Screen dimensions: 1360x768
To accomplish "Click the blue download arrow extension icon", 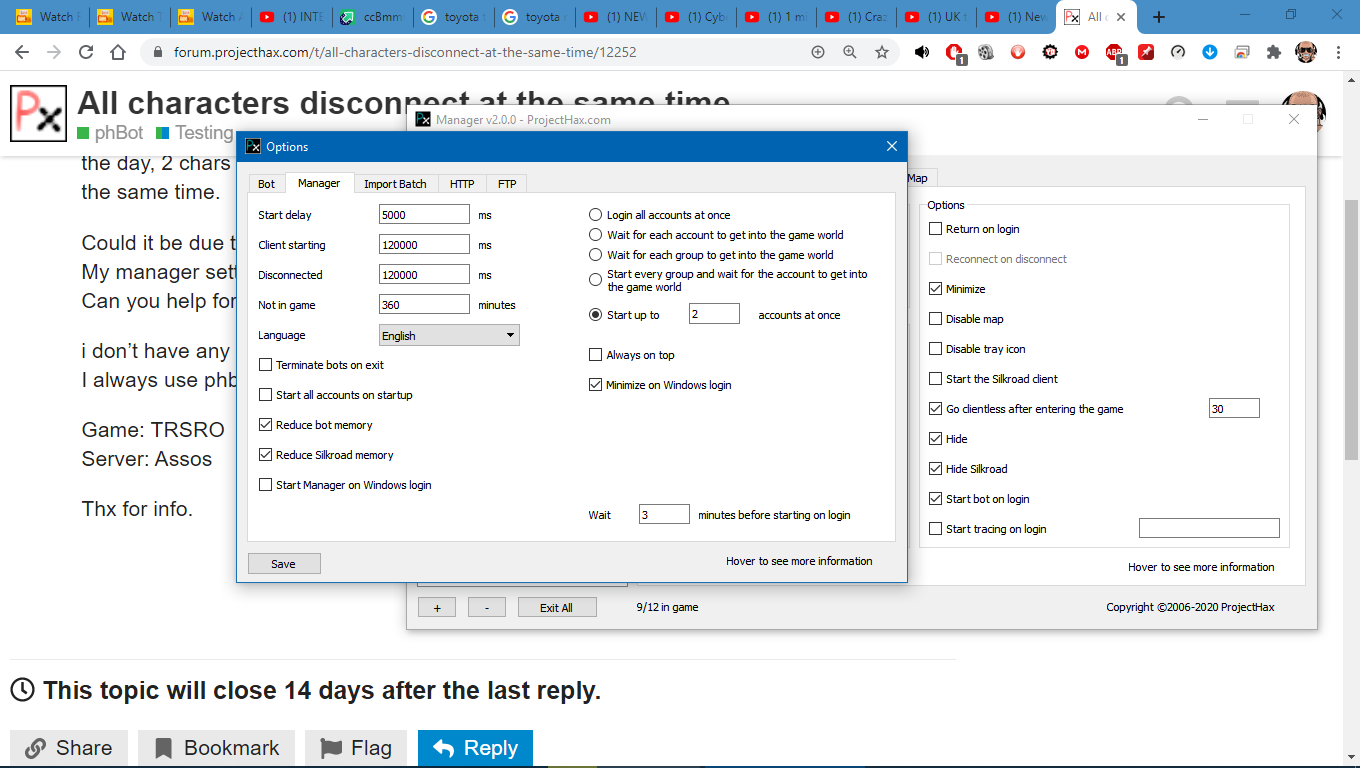I will click(x=1209, y=53).
